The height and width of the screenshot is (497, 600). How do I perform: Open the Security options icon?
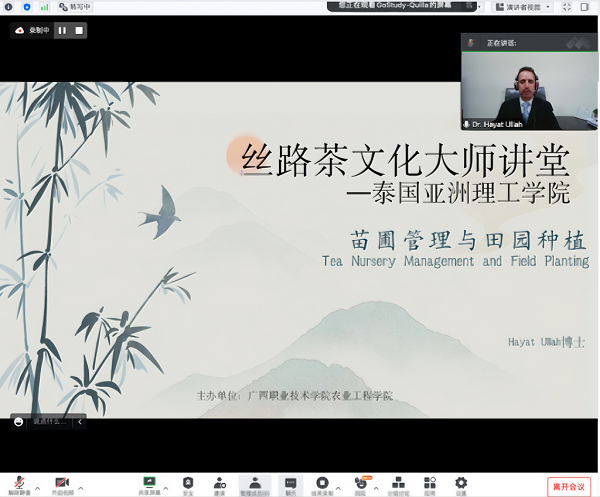tap(187, 484)
